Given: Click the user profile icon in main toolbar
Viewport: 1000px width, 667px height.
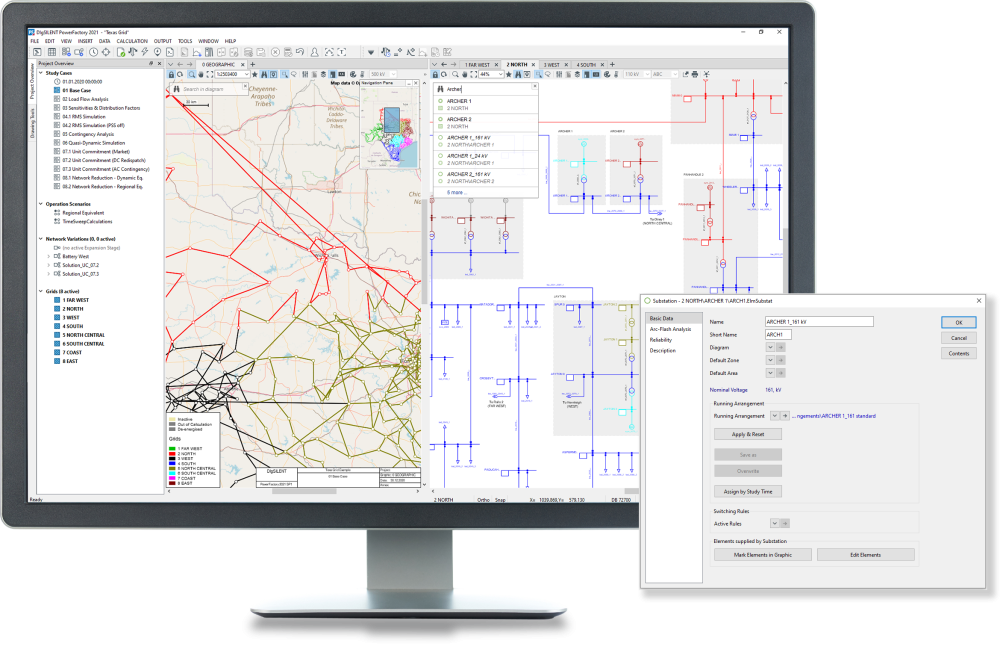Looking at the screenshot, I should 314,52.
